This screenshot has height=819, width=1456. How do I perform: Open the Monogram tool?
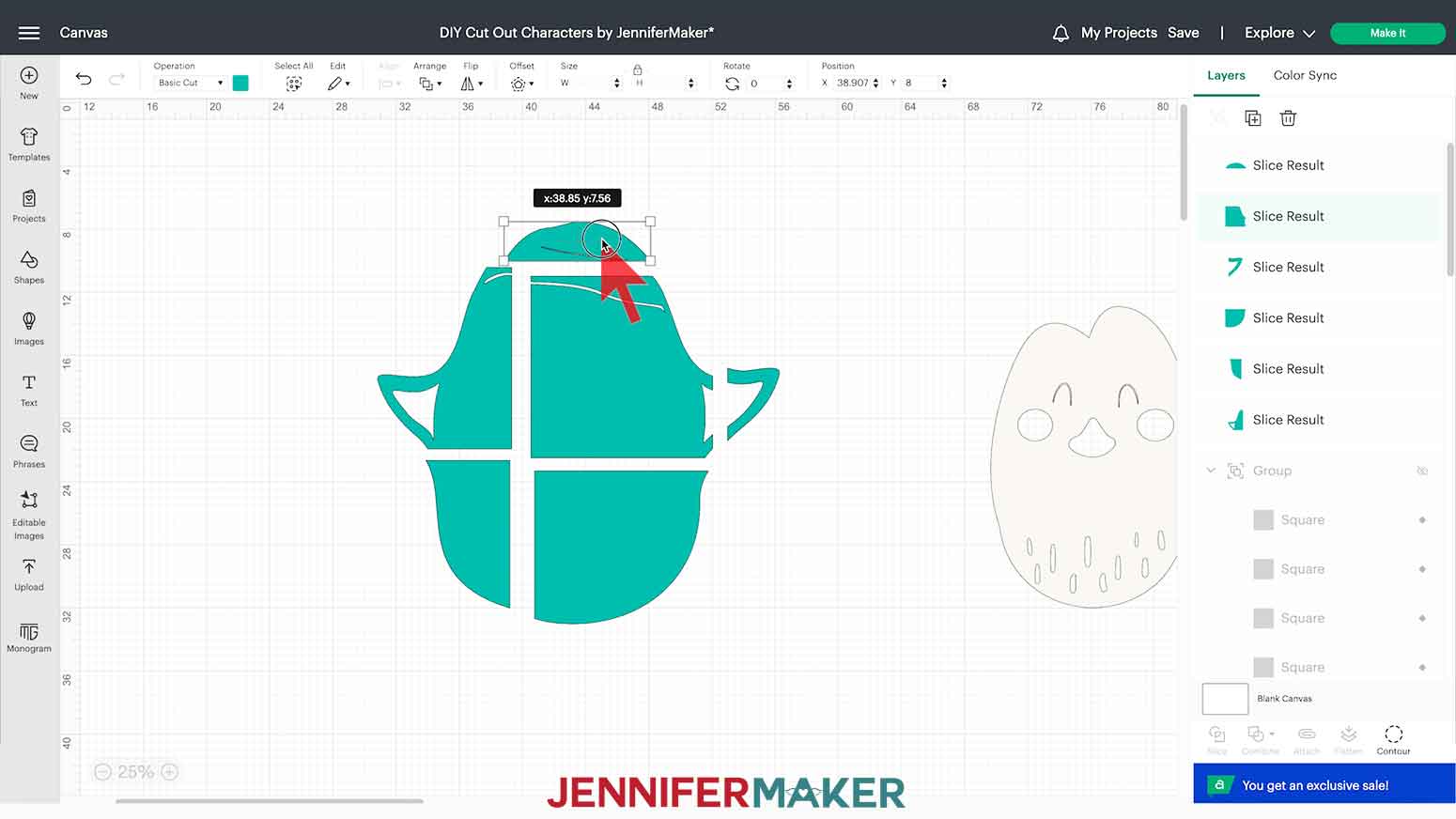click(x=29, y=637)
